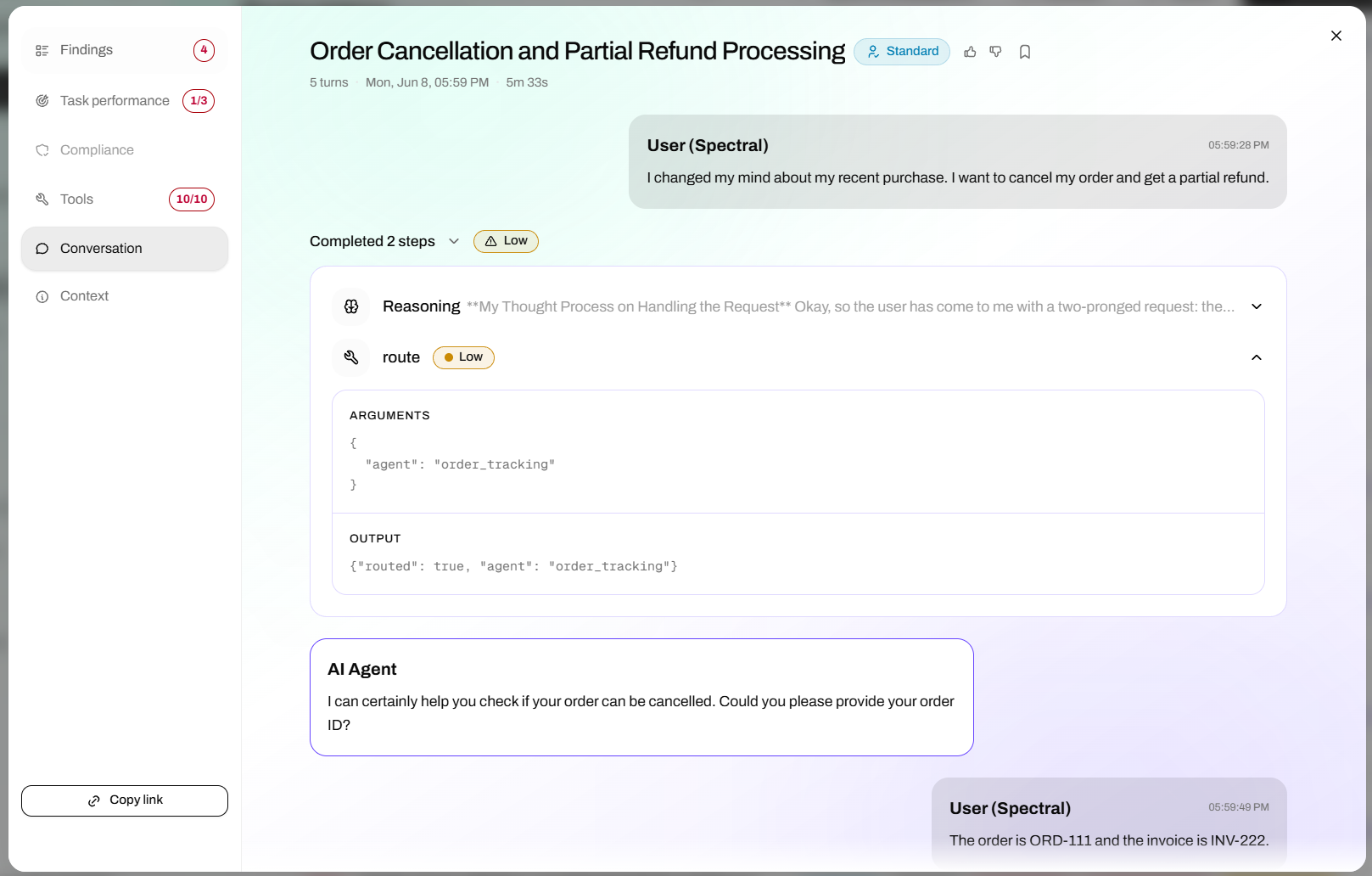The height and width of the screenshot is (876, 1372).
Task: Bookmark this conversation with bookmark icon
Action: [1025, 52]
